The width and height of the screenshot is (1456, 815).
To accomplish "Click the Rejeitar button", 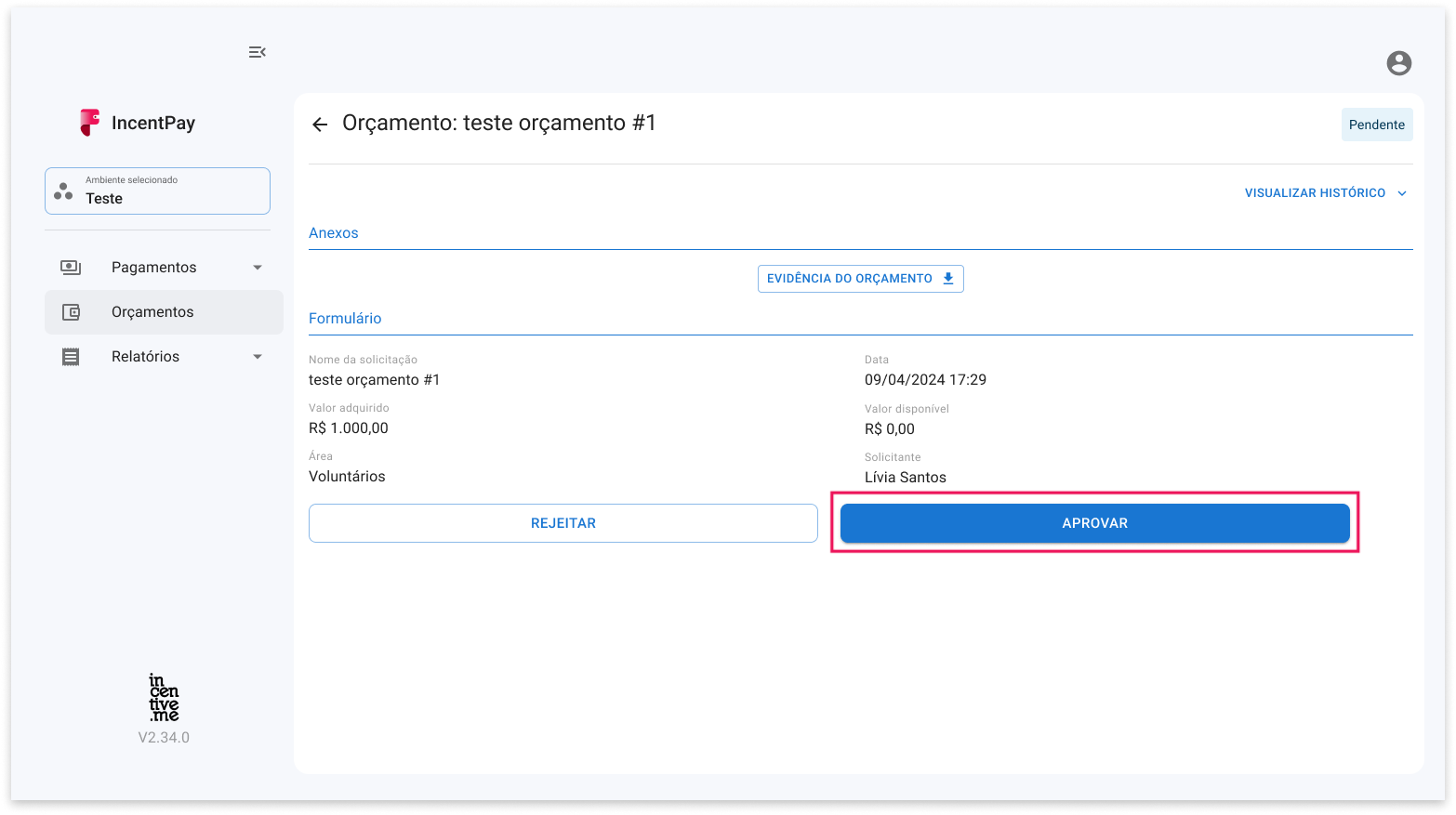I will (563, 523).
